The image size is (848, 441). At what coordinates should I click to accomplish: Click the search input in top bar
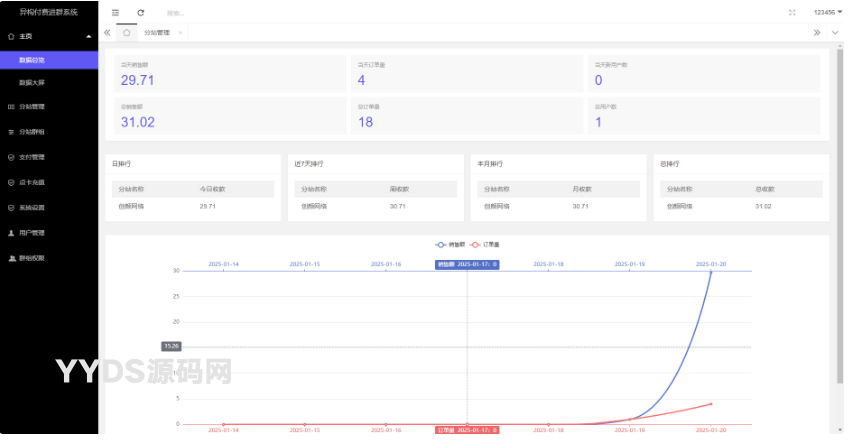point(200,13)
